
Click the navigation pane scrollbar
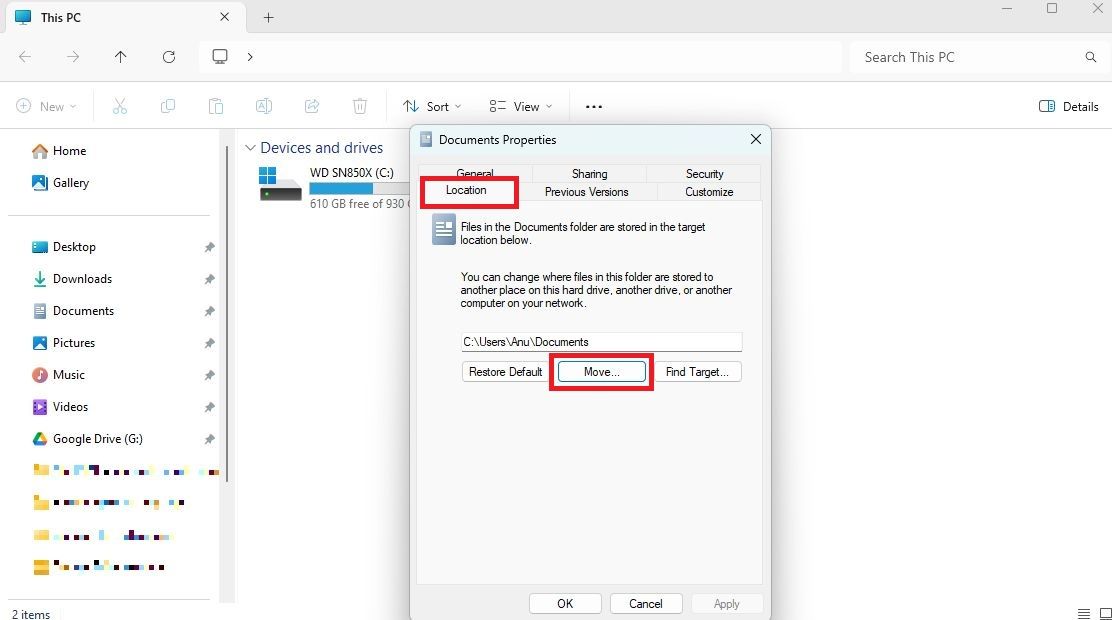pos(227,312)
